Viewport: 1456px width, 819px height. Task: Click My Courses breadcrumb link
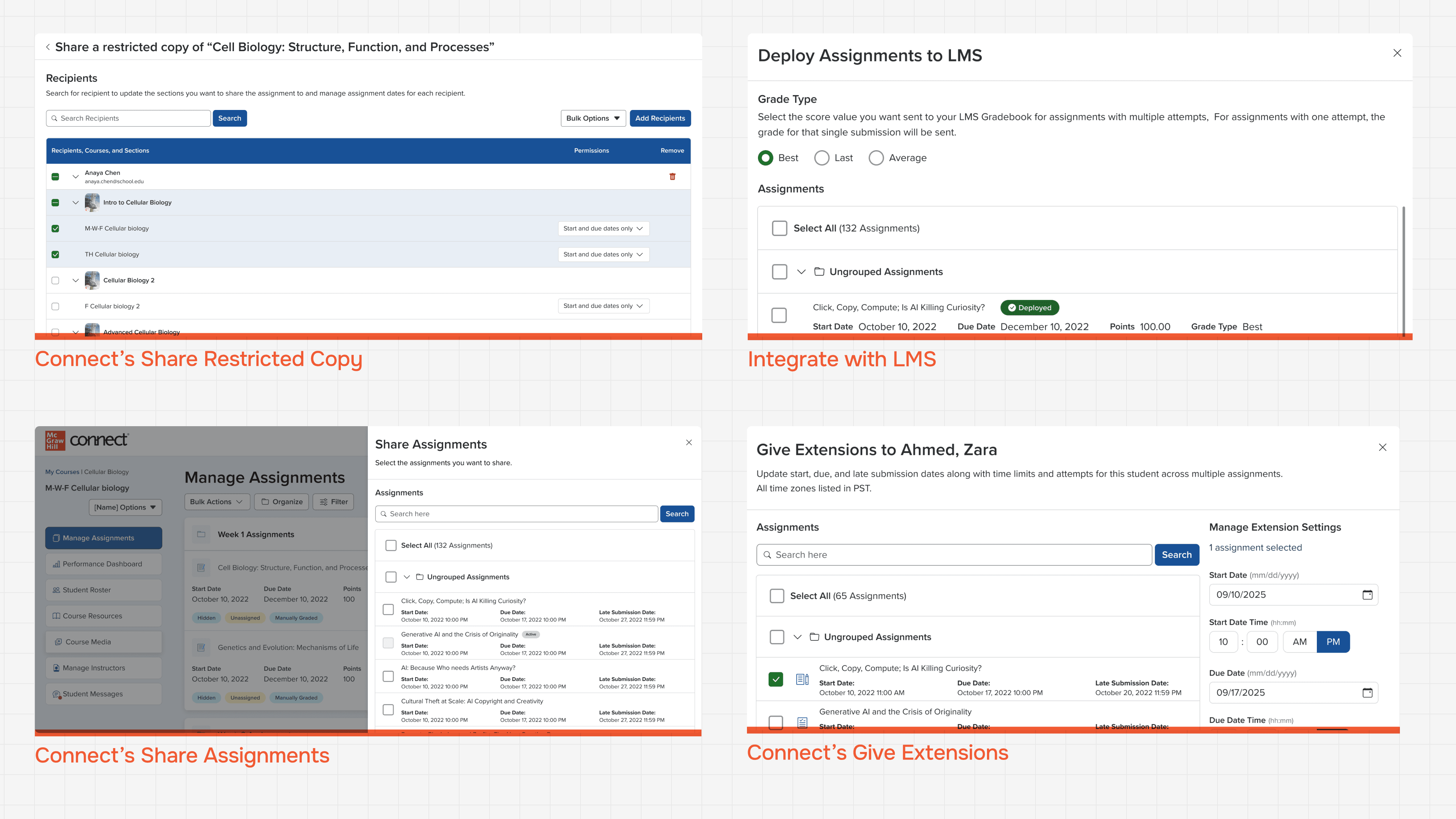(x=62, y=472)
